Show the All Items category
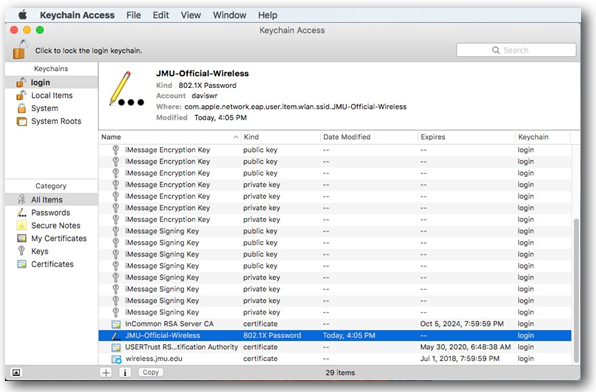596x392 pixels. tap(51, 200)
